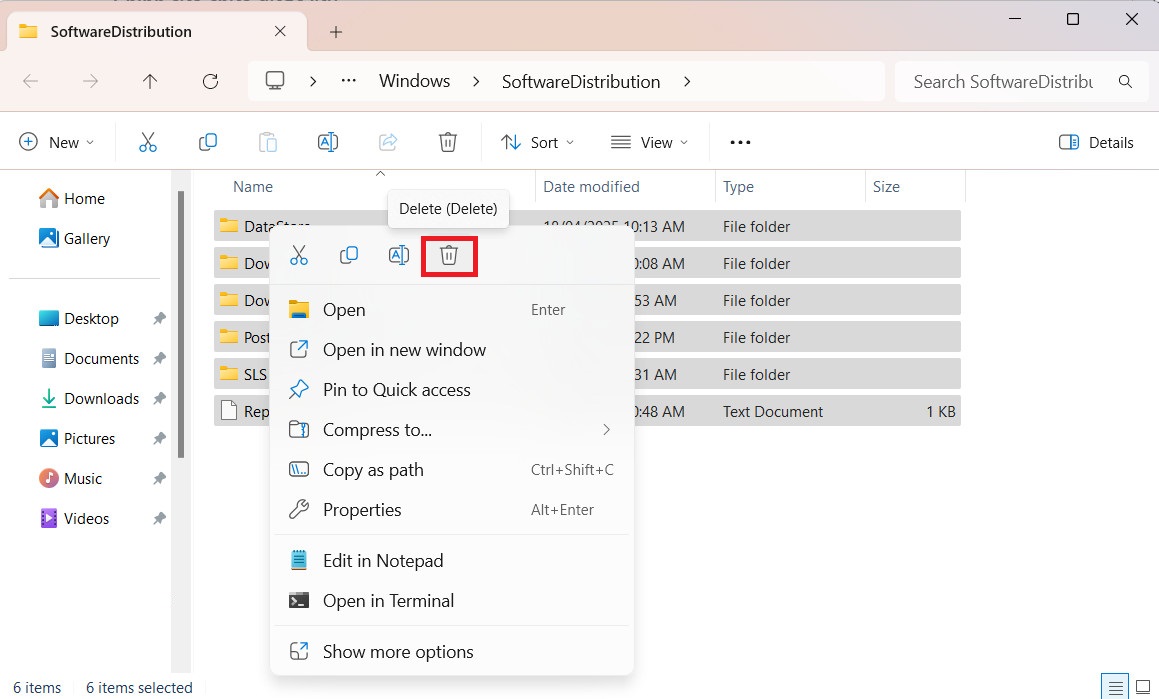Click the Delete trash icon in context menu
Viewport: 1159px width, 699px height.
449,256
